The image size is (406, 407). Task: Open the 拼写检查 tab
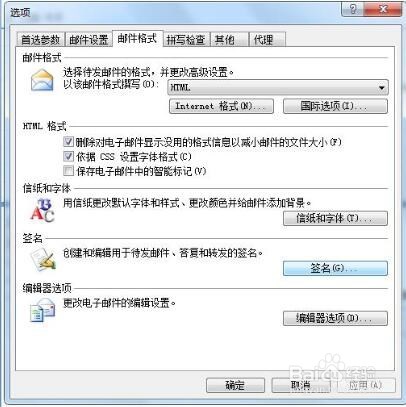point(186,40)
